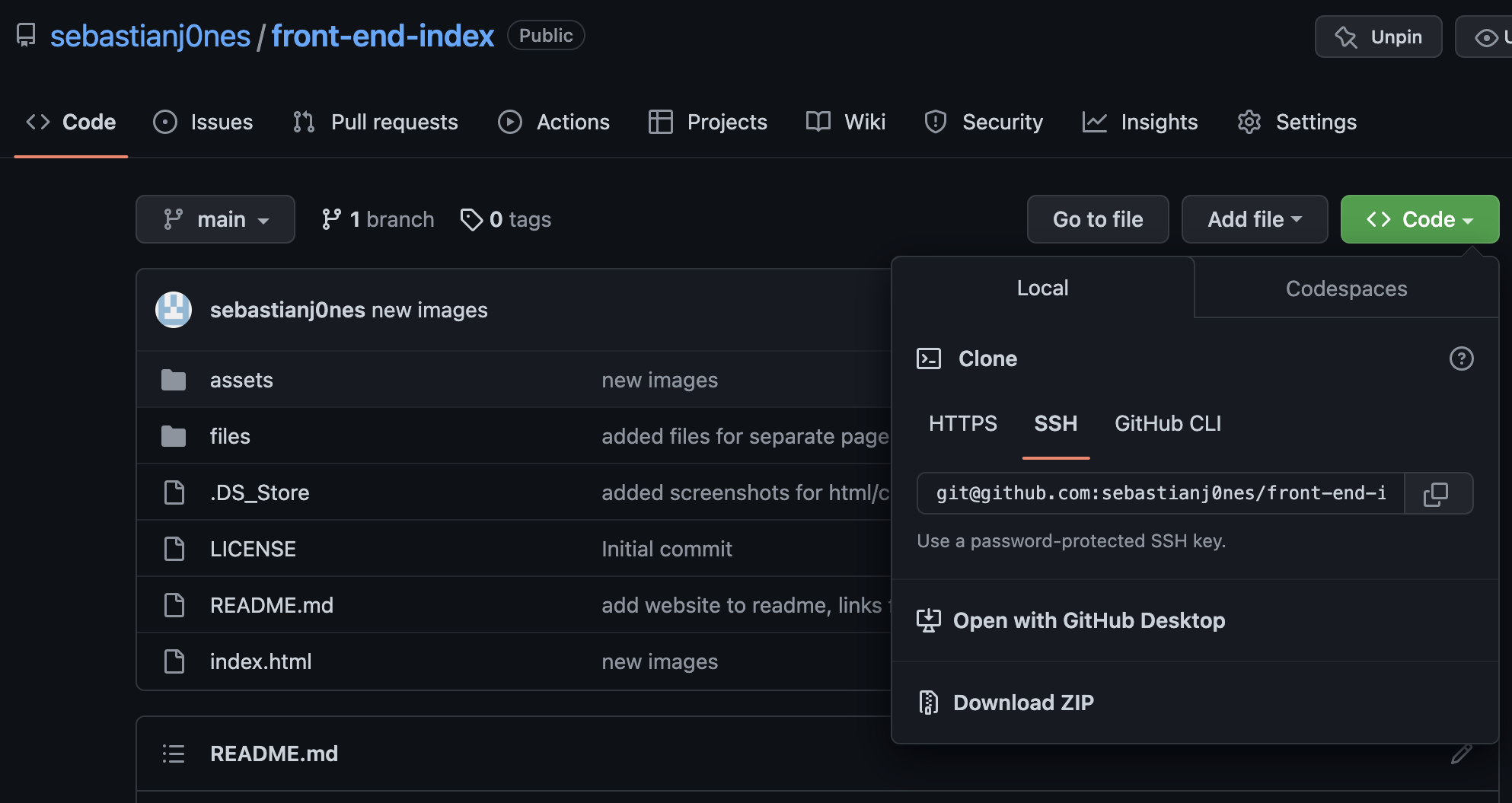Click the README.md heading in the readme panel

pyautogui.click(x=274, y=754)
